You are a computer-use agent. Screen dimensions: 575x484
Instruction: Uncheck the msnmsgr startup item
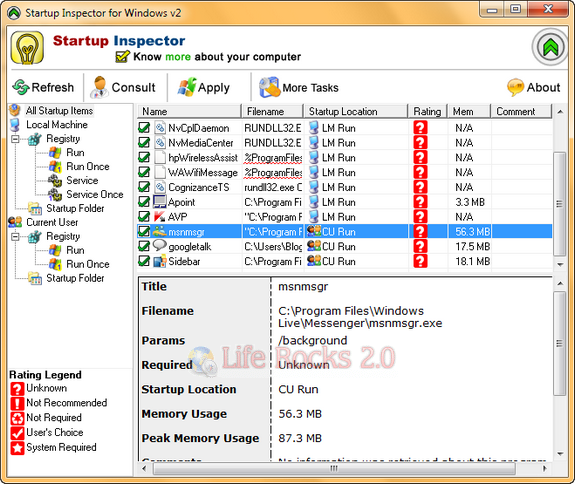tap(144, 231)
